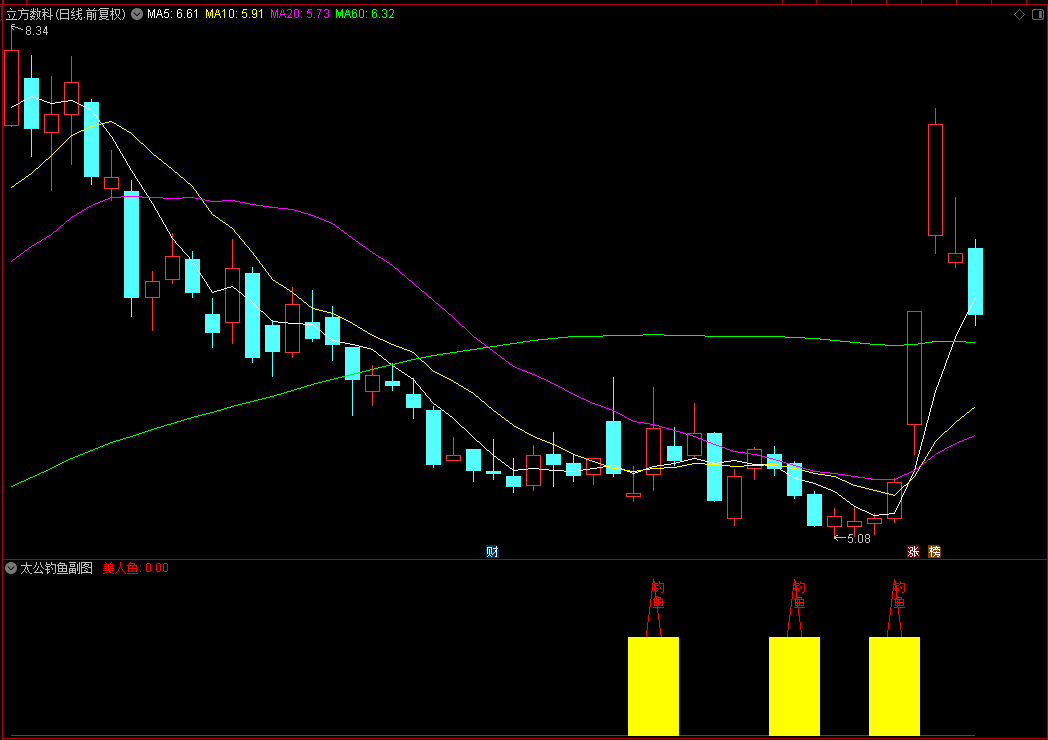Click the 8.34 high price marker

click(30, 30)
